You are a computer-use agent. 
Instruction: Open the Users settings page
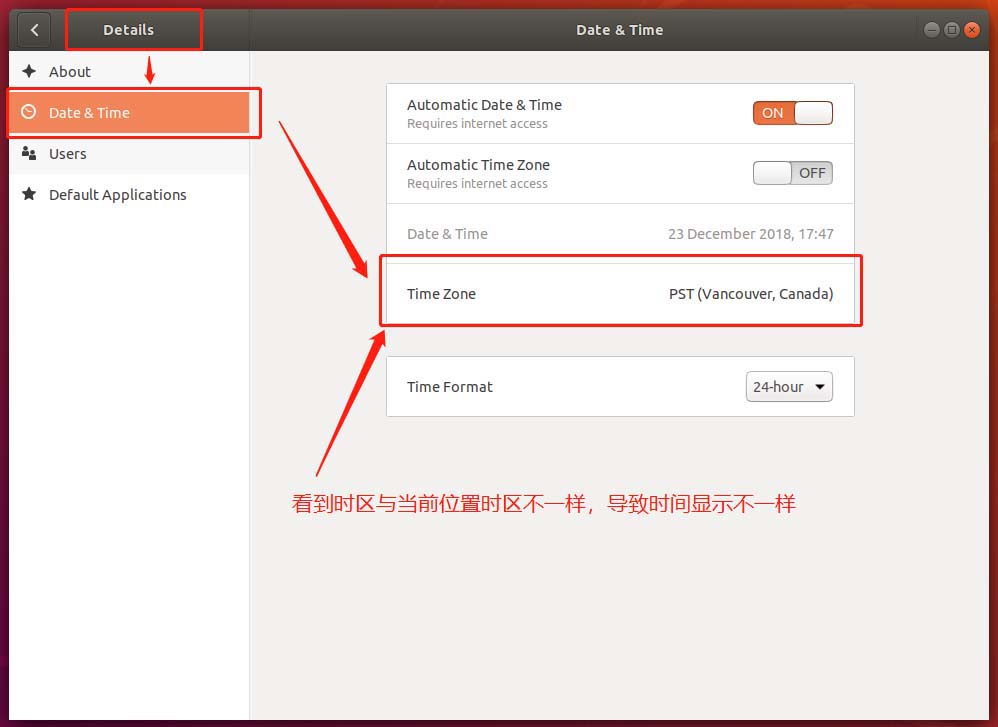pyautogui.click(x=67, y=153)
